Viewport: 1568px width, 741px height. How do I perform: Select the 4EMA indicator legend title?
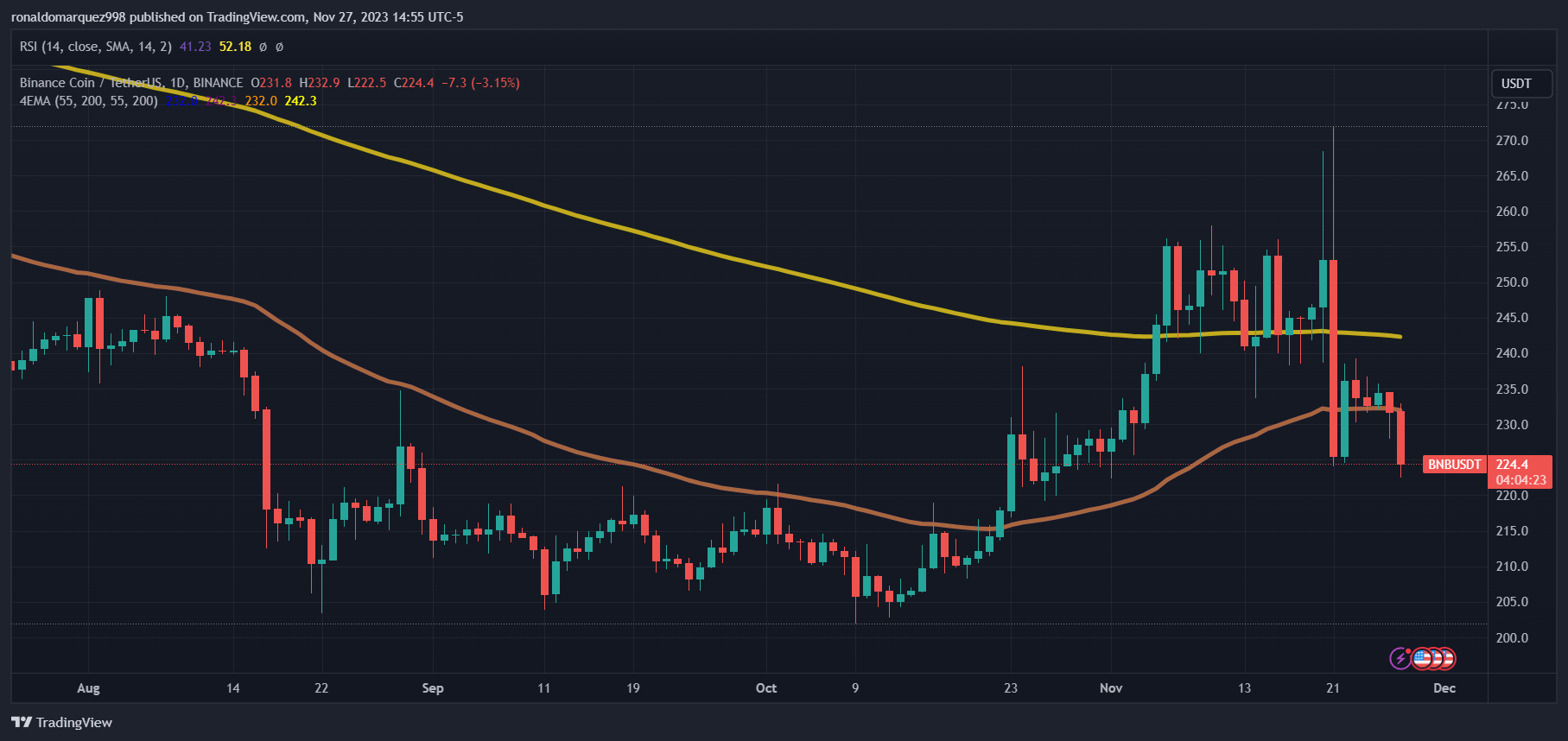88,101
